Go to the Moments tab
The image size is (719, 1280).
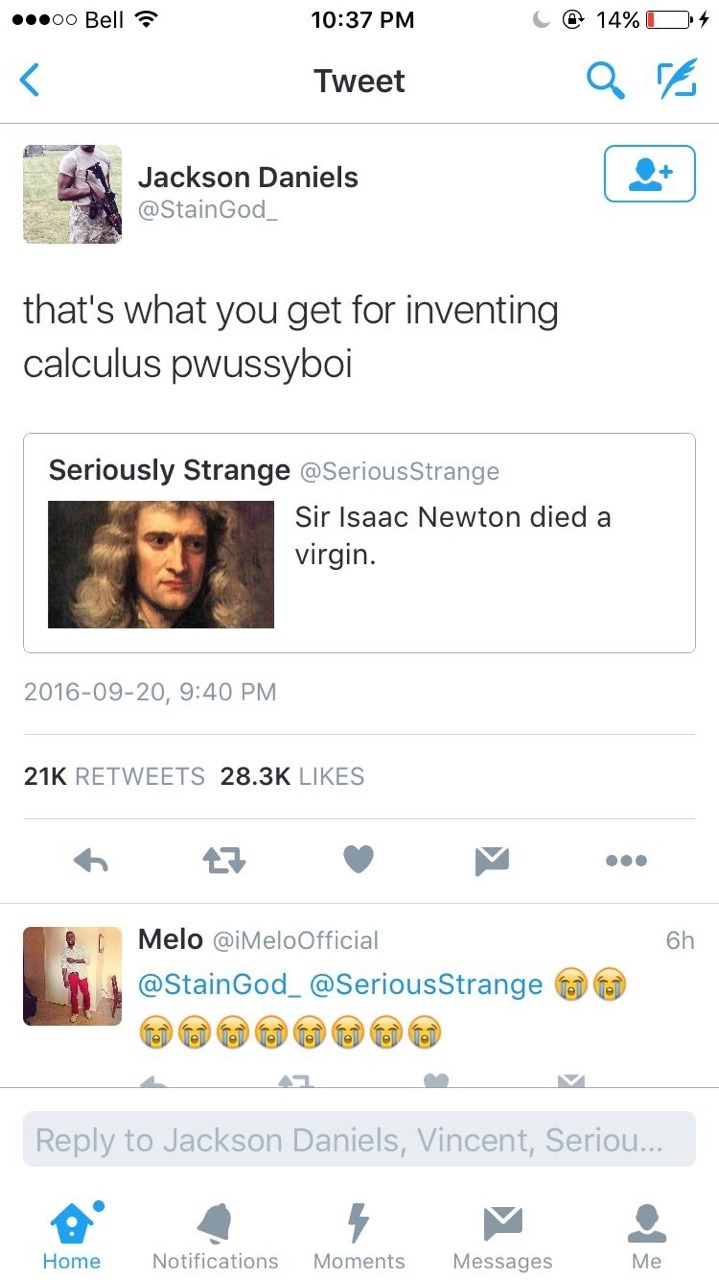(359, 1235)
